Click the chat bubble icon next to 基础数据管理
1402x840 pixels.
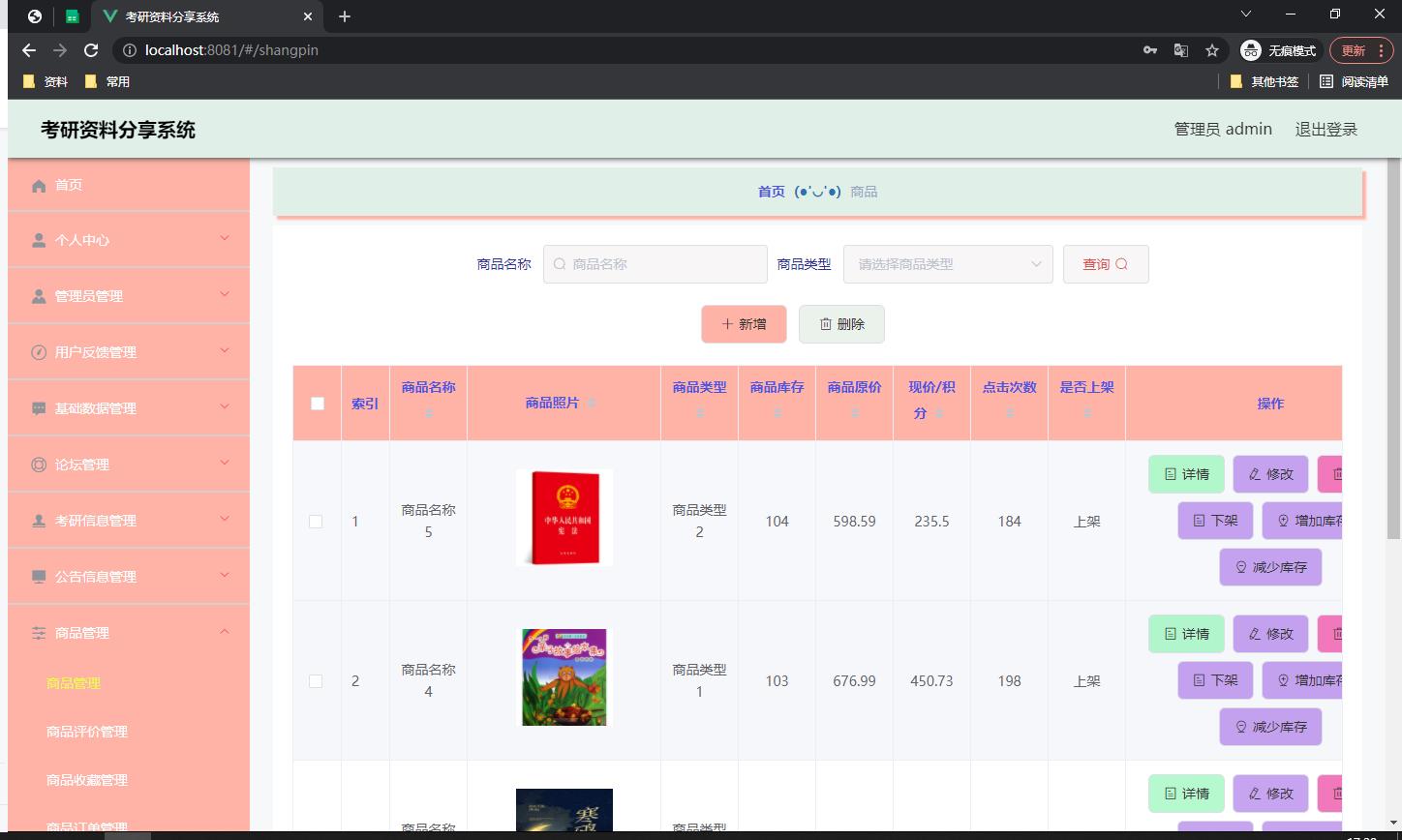(39, 408)
